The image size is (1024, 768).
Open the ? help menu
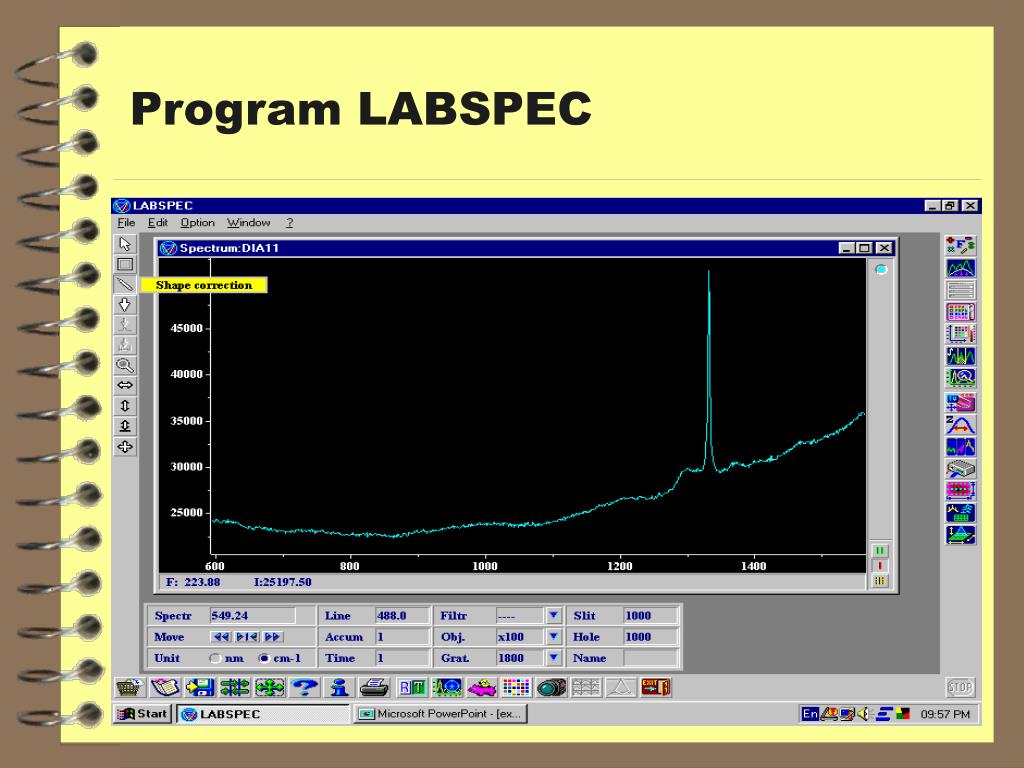(290, 223)
